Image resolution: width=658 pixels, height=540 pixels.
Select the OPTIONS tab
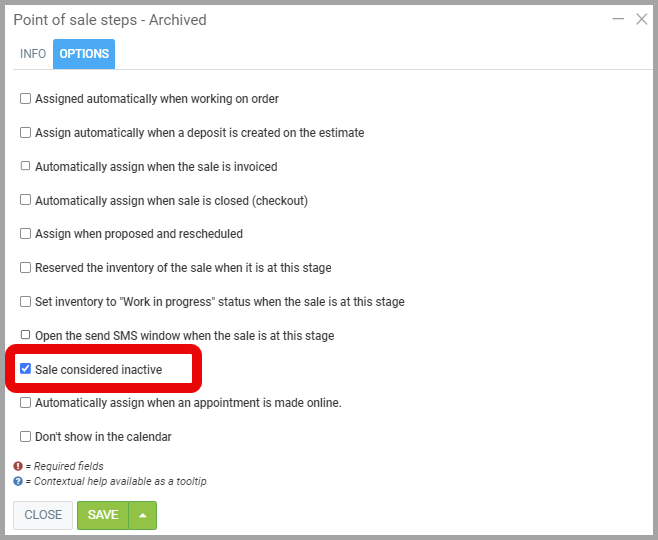point(84,54)
